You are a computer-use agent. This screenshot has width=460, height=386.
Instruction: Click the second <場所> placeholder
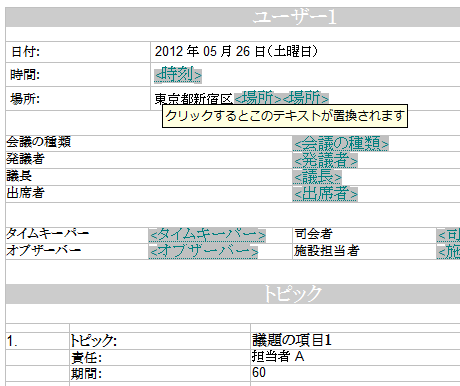[305, 98]
